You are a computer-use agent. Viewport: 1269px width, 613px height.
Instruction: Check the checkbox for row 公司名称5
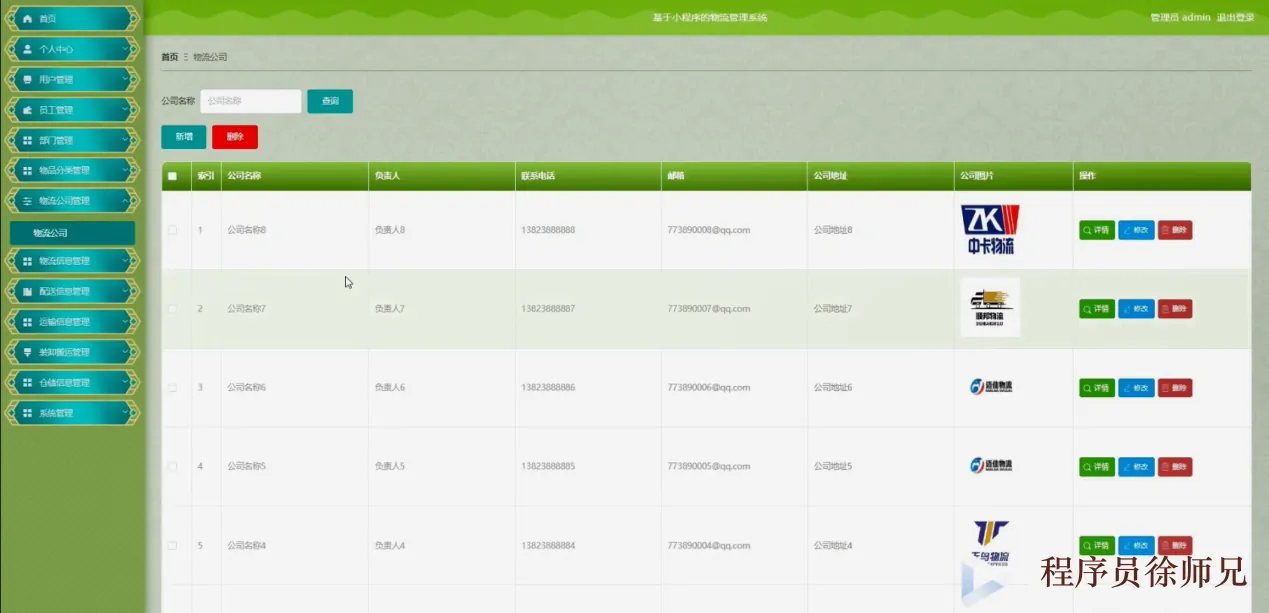pyautogui.click(x=172, y=467)
